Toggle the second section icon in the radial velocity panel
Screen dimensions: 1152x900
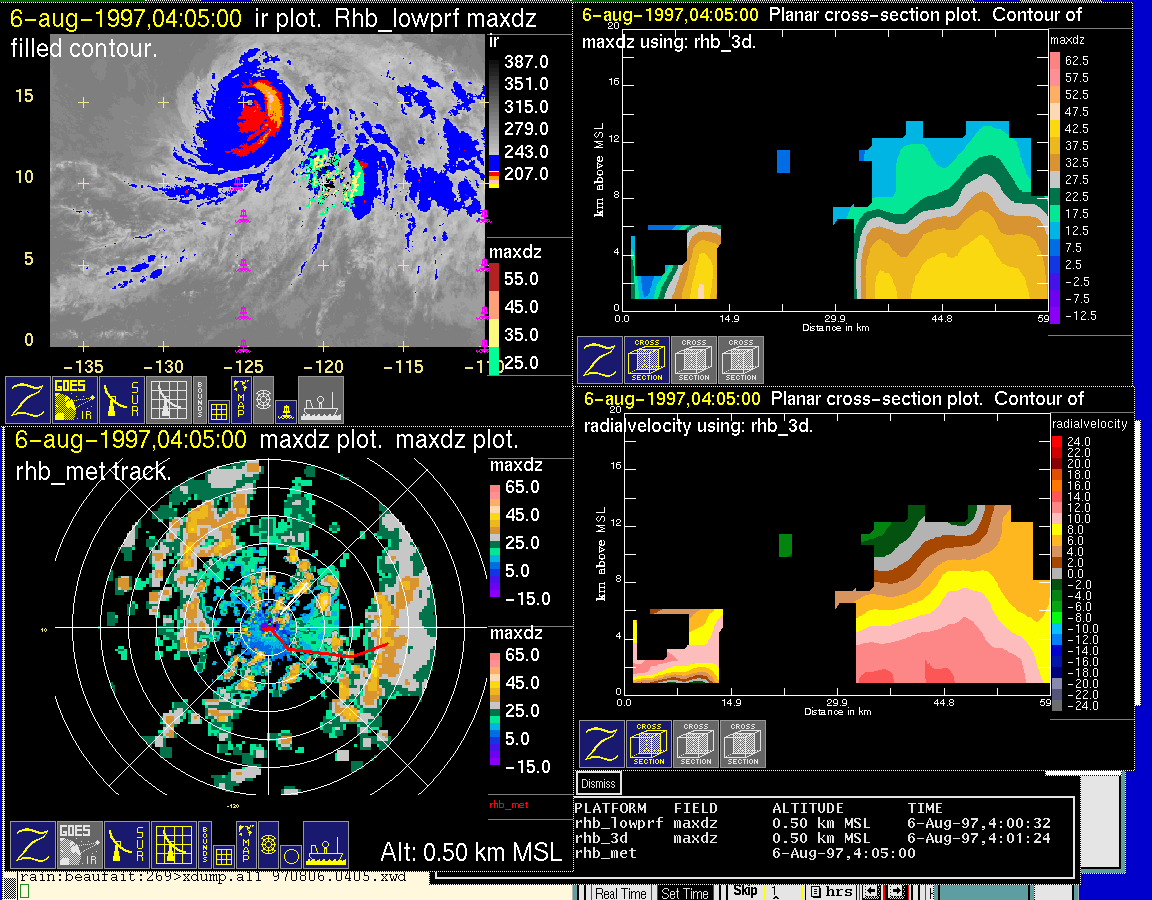696,744
